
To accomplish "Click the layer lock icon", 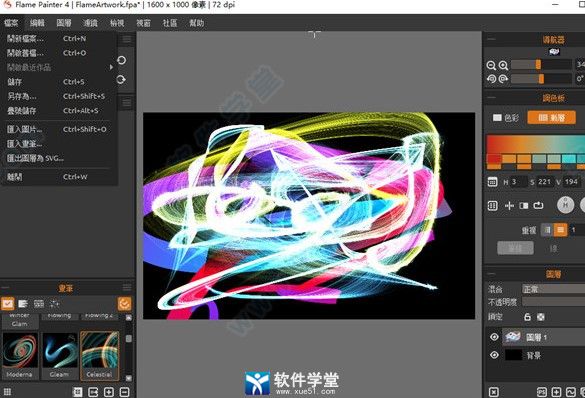I will tap(527, 317).
